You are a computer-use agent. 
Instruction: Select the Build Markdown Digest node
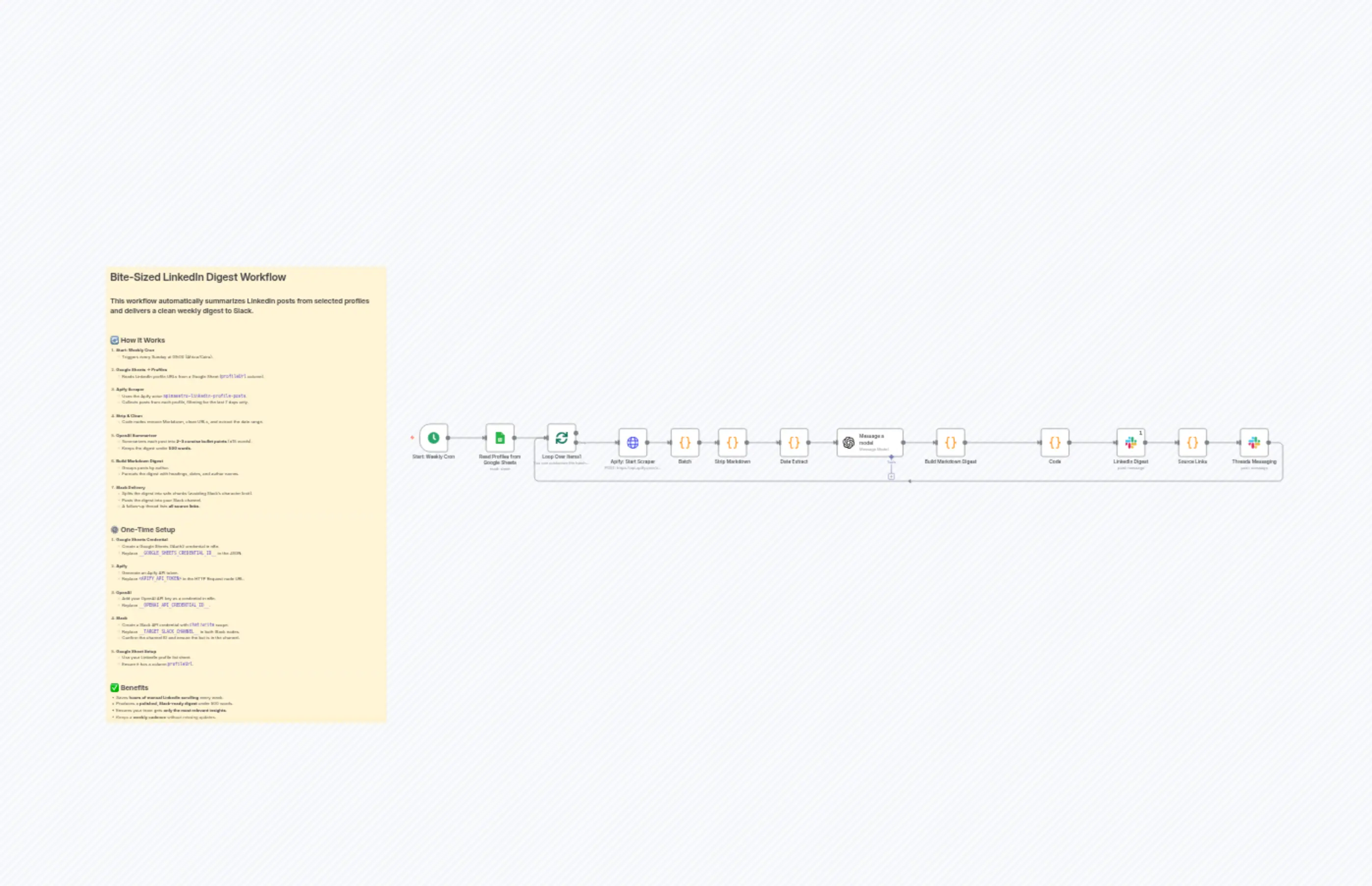[x=950, y=443]
